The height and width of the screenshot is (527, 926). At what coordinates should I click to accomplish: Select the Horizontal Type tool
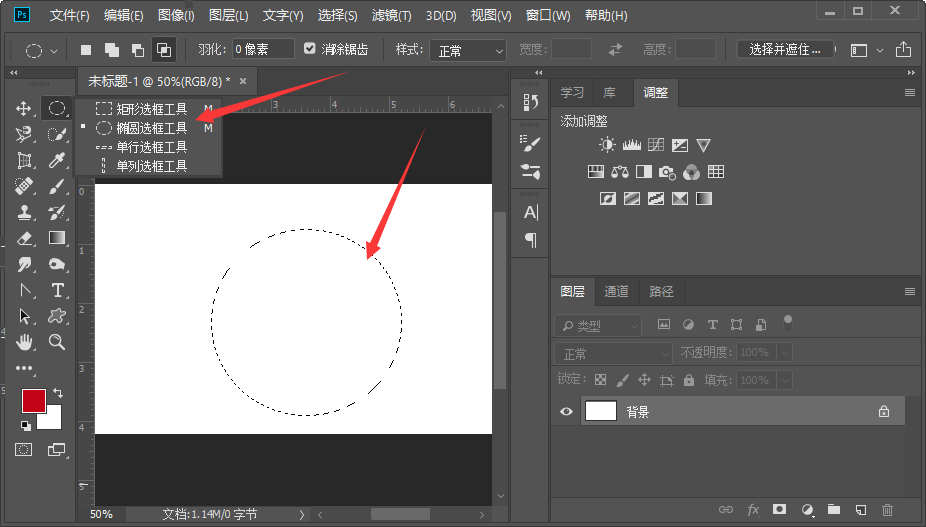(57, 290)
